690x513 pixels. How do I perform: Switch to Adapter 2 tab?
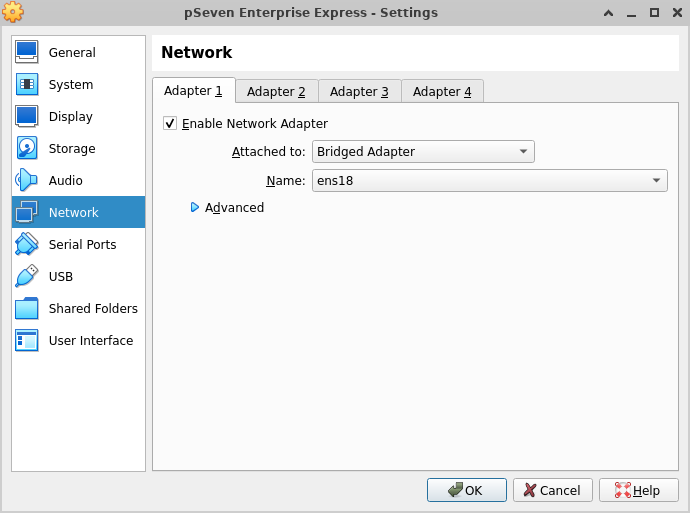tap(276, 92)
